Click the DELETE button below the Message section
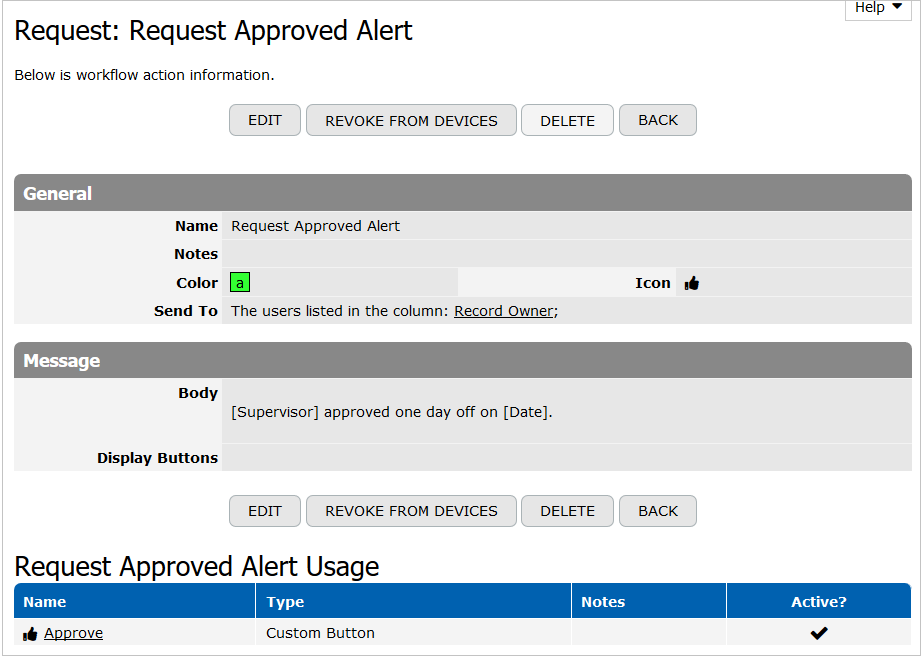 click(x=567, y=511)
